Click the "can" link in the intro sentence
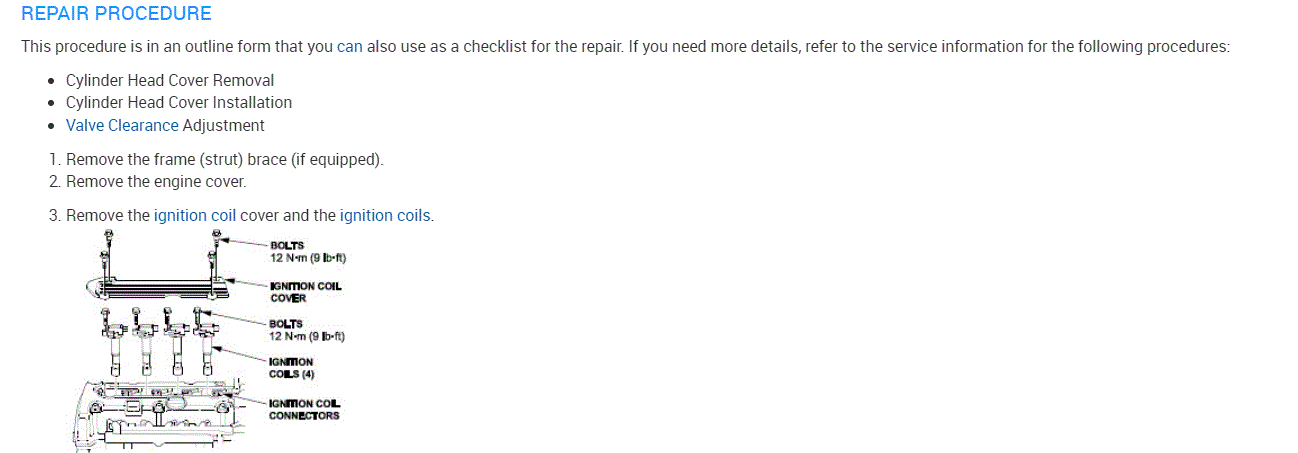 point(349,47)
